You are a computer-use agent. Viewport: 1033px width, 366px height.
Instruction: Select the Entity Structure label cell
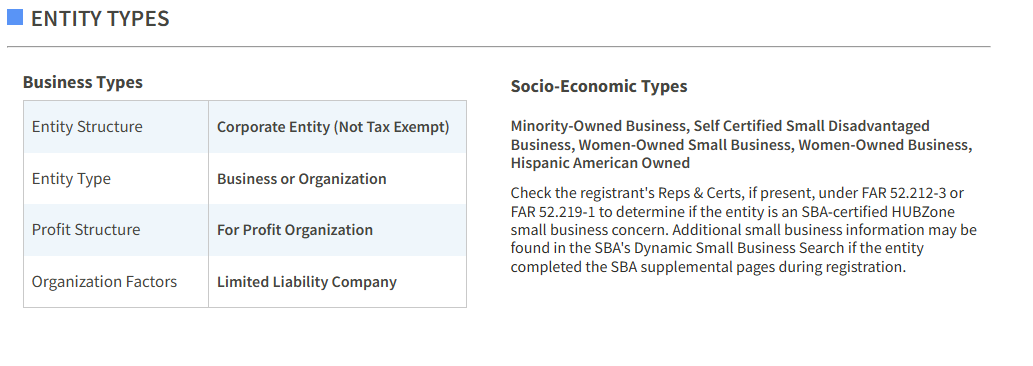tap(116, 127)
